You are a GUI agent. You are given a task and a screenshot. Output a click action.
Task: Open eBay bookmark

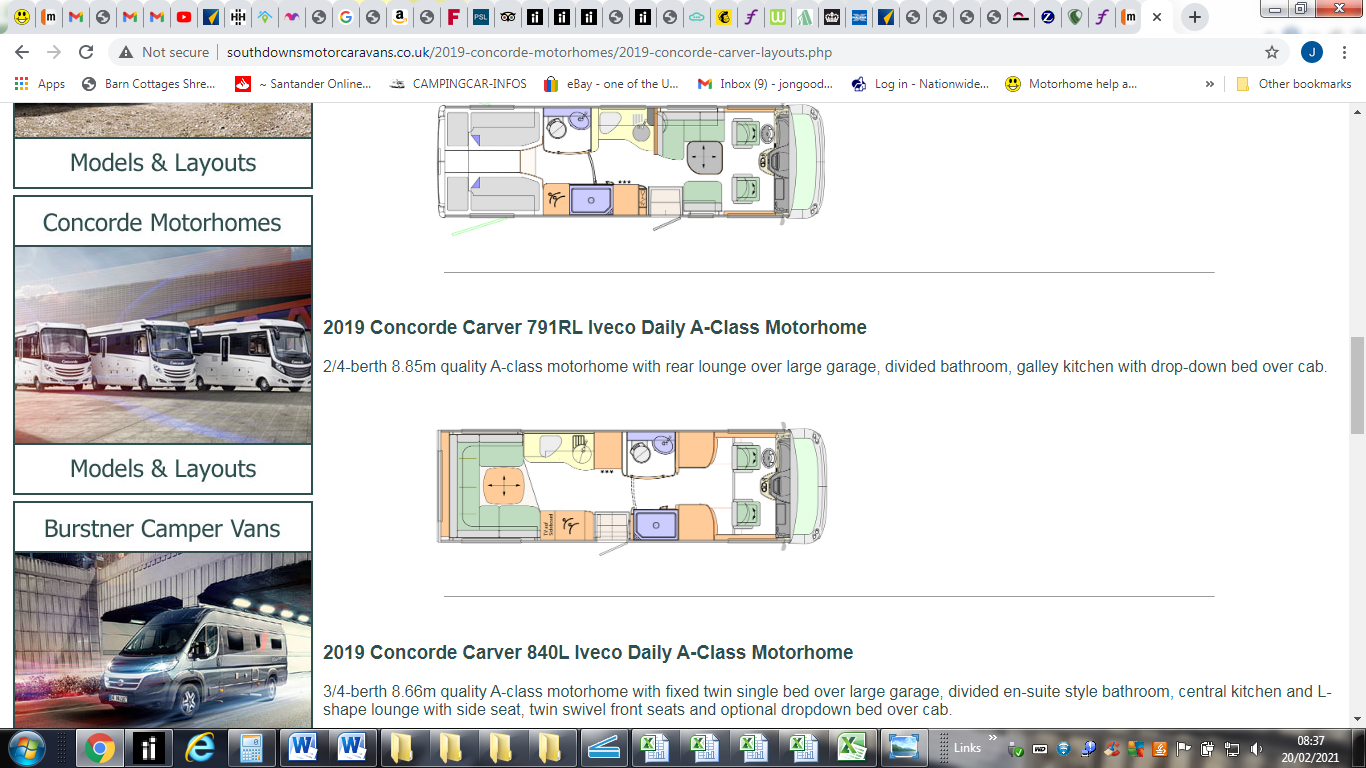point(610,84)
